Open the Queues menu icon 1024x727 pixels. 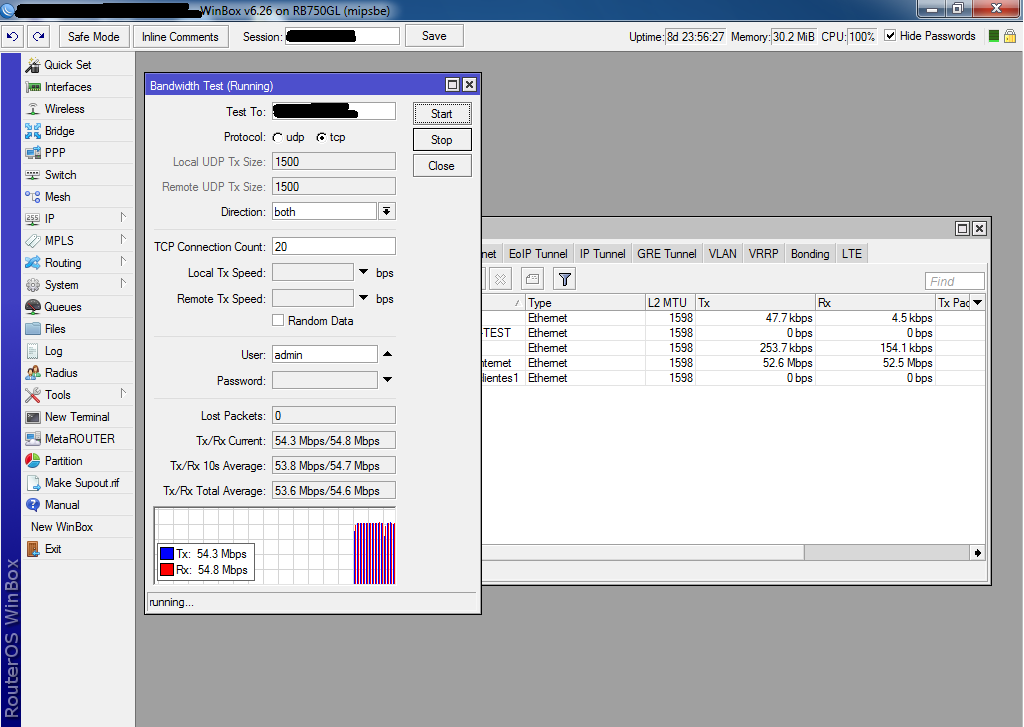(x=33, y=307)
